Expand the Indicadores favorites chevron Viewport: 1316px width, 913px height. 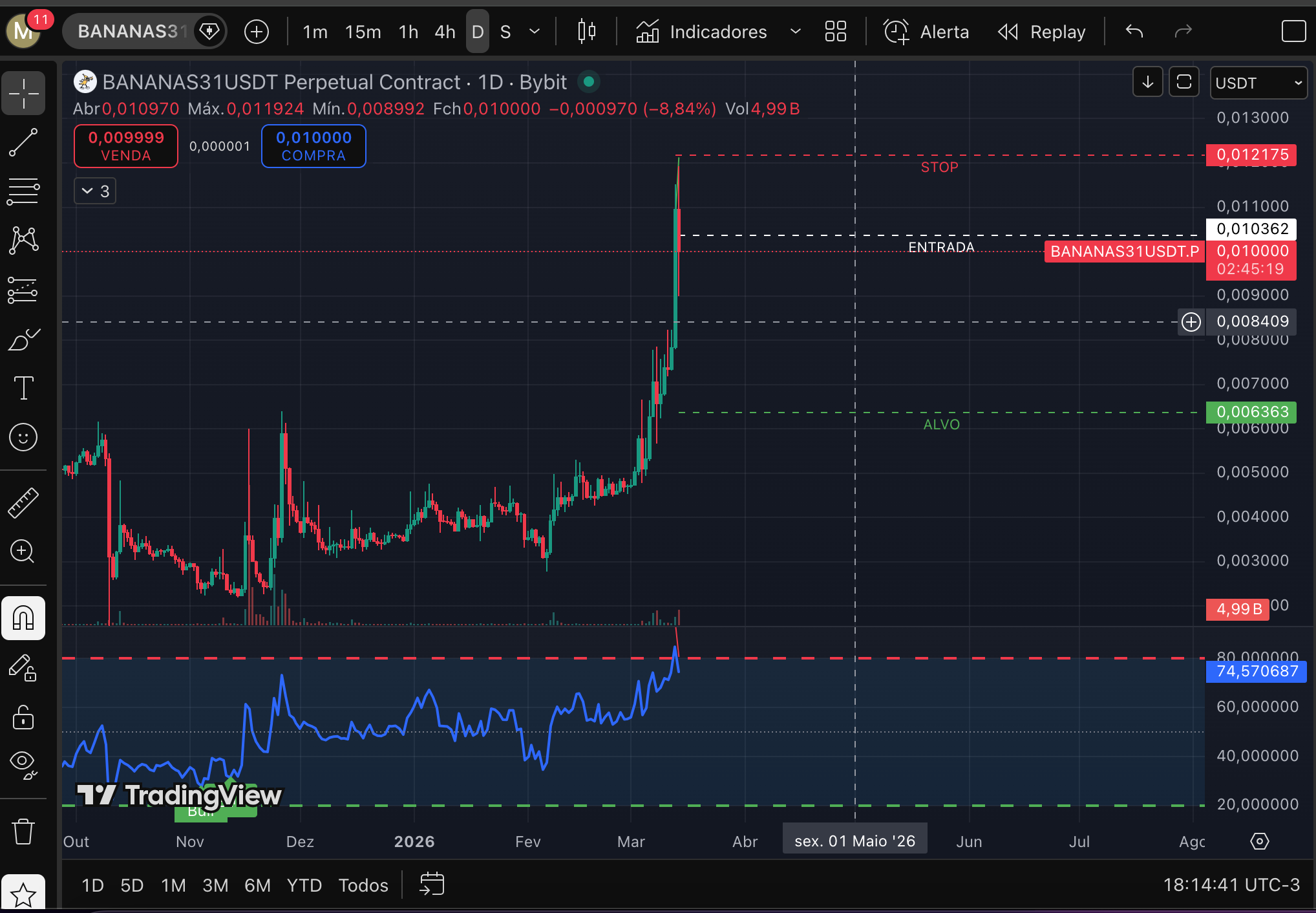(x=796, y=31)
